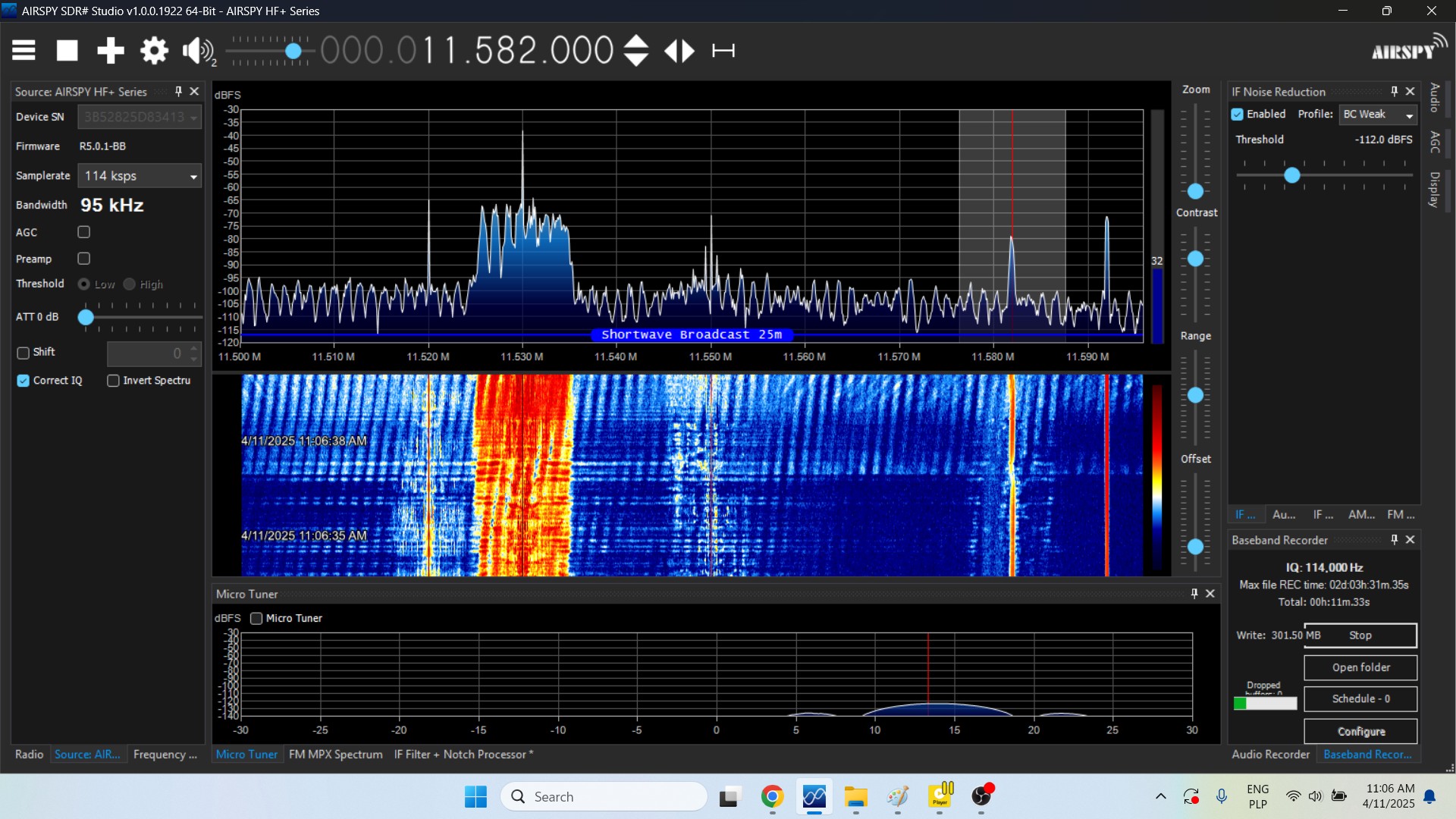Screen dimensions: 1456x819
Task: Click the left-right tuning style arrows icon
Action: [679, 51]
